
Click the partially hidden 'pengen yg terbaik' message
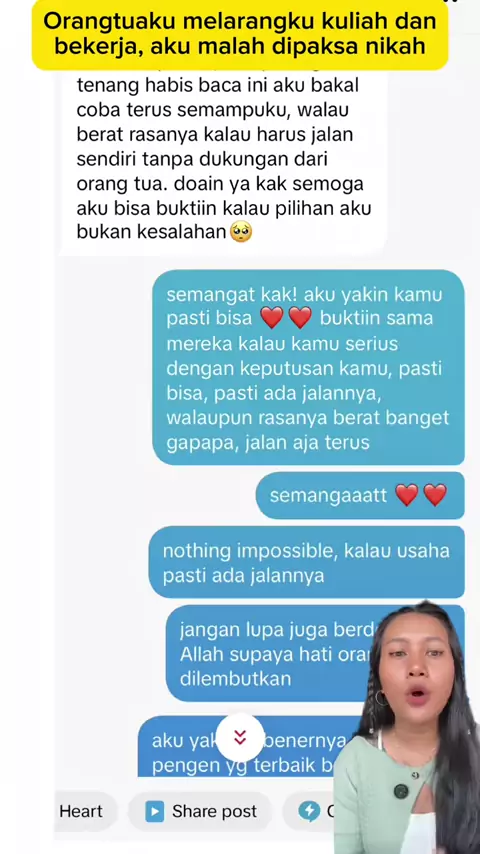pyautogui.click(x=240, y=747)
